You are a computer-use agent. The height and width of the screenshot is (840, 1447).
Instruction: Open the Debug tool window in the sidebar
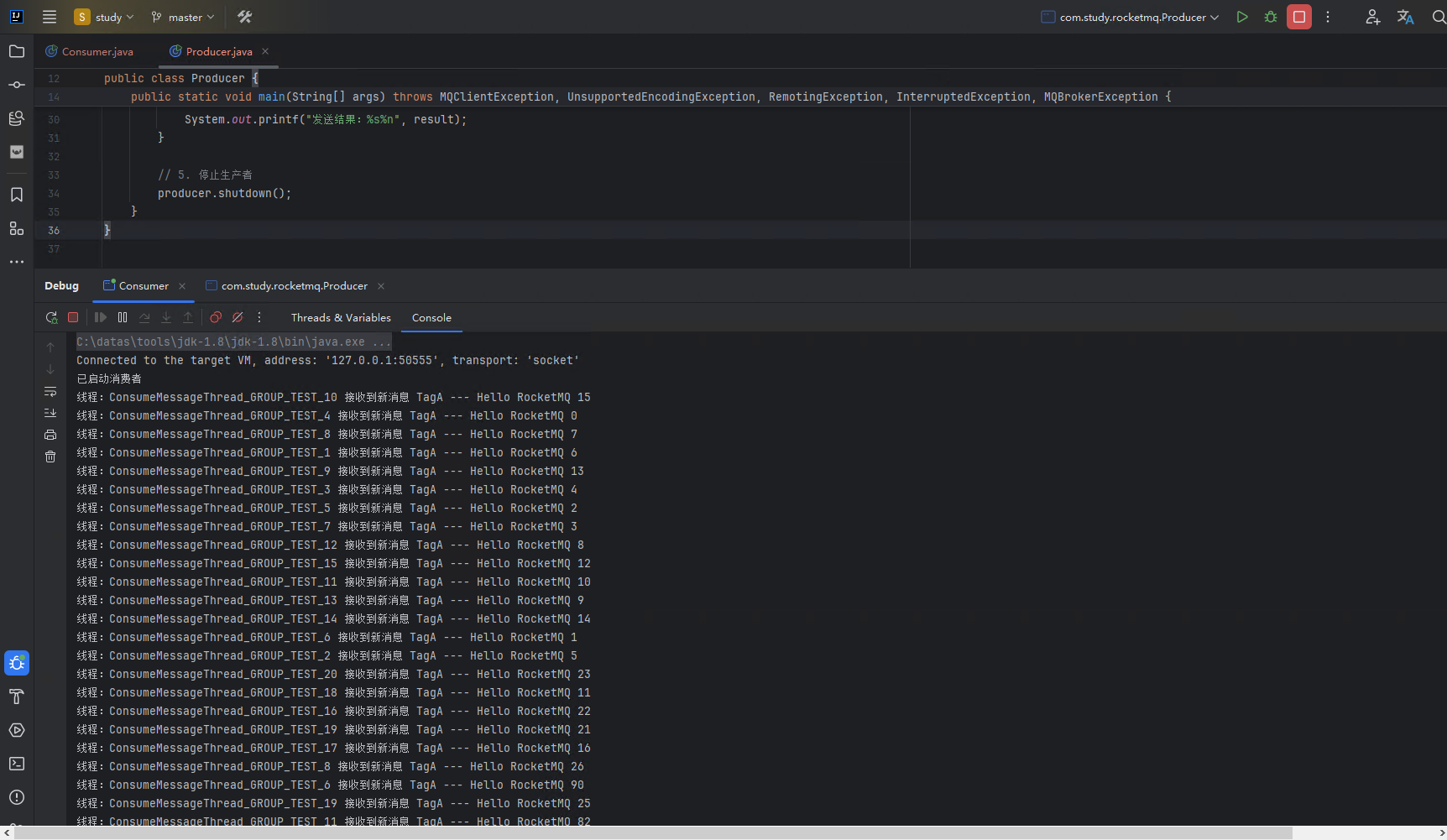(17, 663)
